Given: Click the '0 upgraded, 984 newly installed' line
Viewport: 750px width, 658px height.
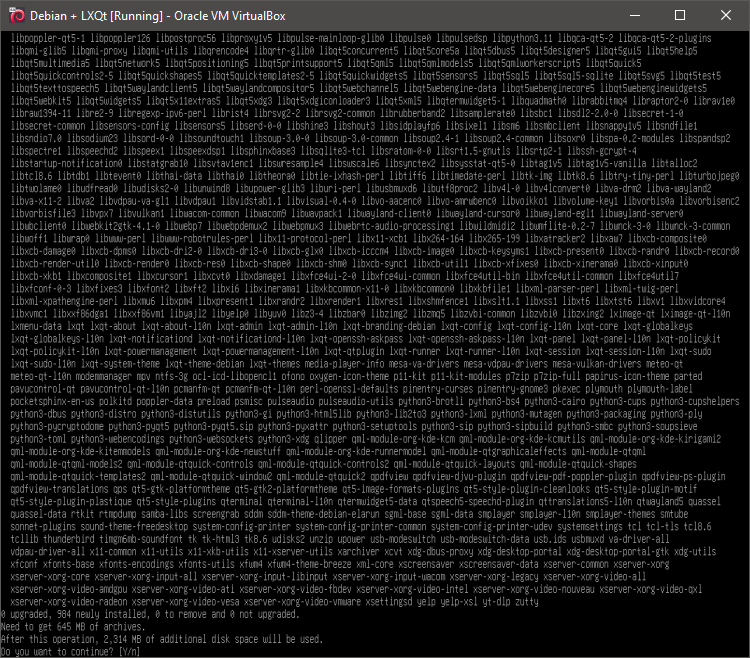Looking at the screenshot, I should pos(150,614).
